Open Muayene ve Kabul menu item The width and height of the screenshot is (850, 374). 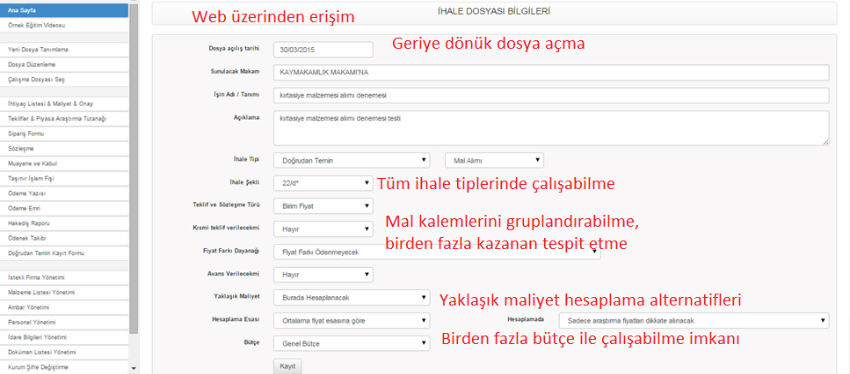tap(64, 163)
